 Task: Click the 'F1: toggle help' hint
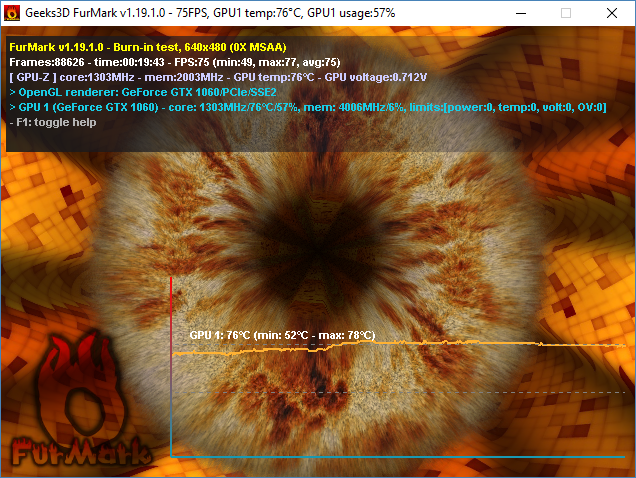tap(53, 123)
